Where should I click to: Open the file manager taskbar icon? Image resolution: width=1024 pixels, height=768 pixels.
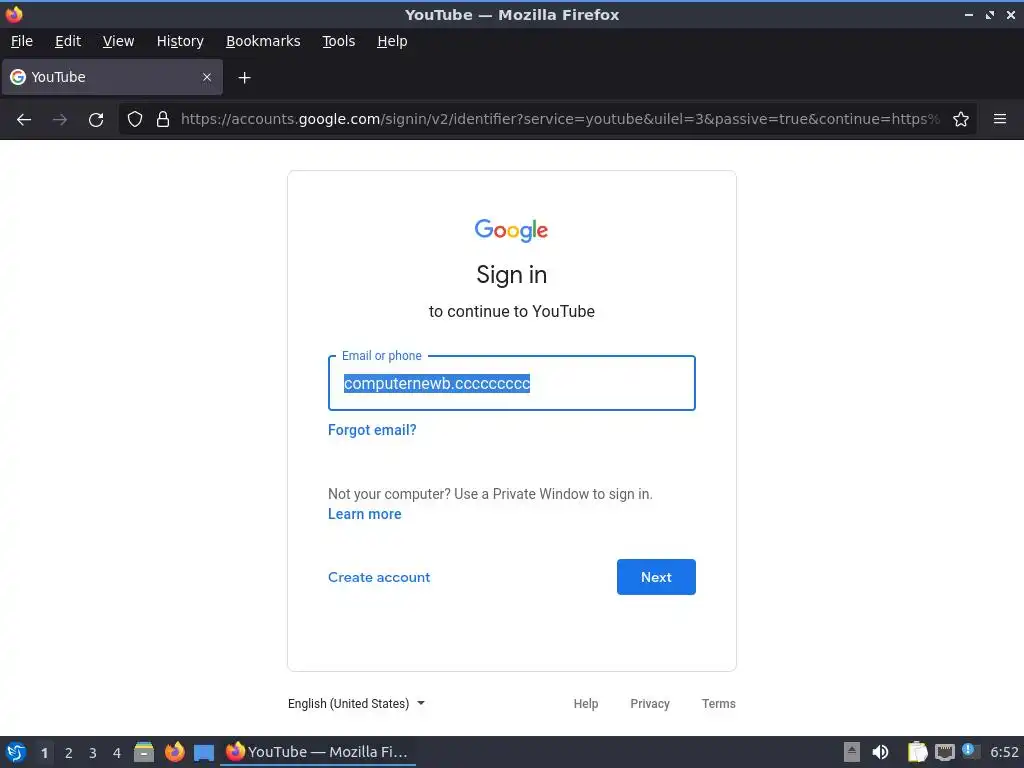144,752
